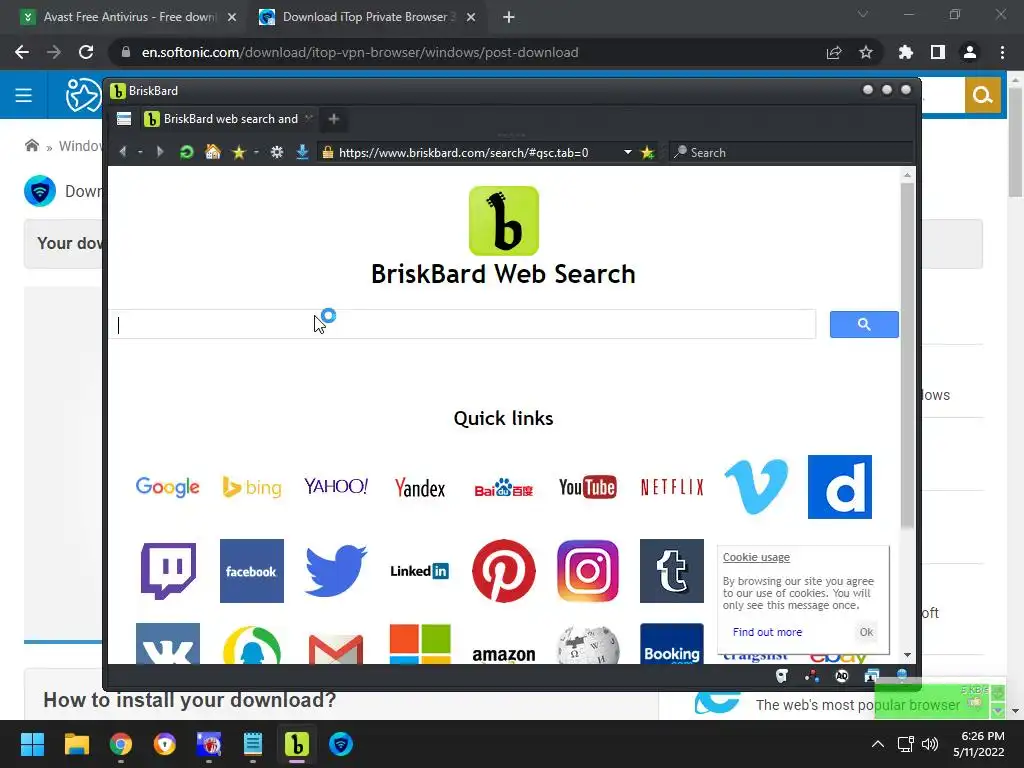The width and height of the screenshot is (1024, 768).
Task: Click Find out more cookie link
Action: click(x=767, y=632)
